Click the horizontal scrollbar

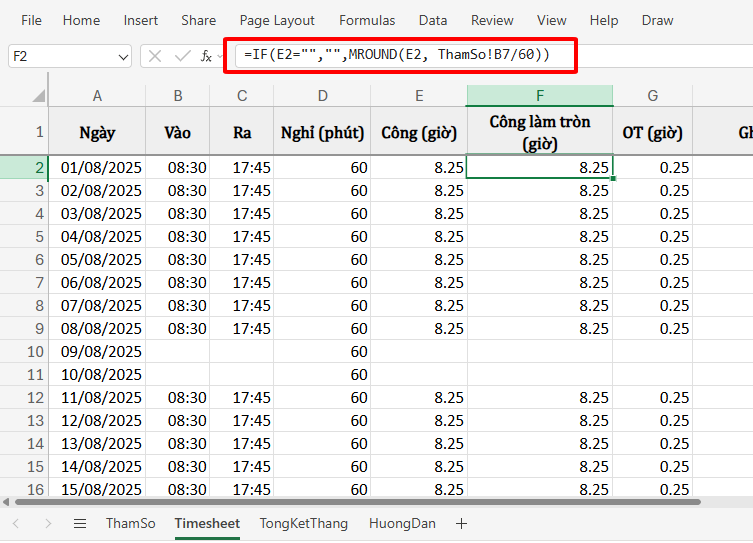point(350,502)
